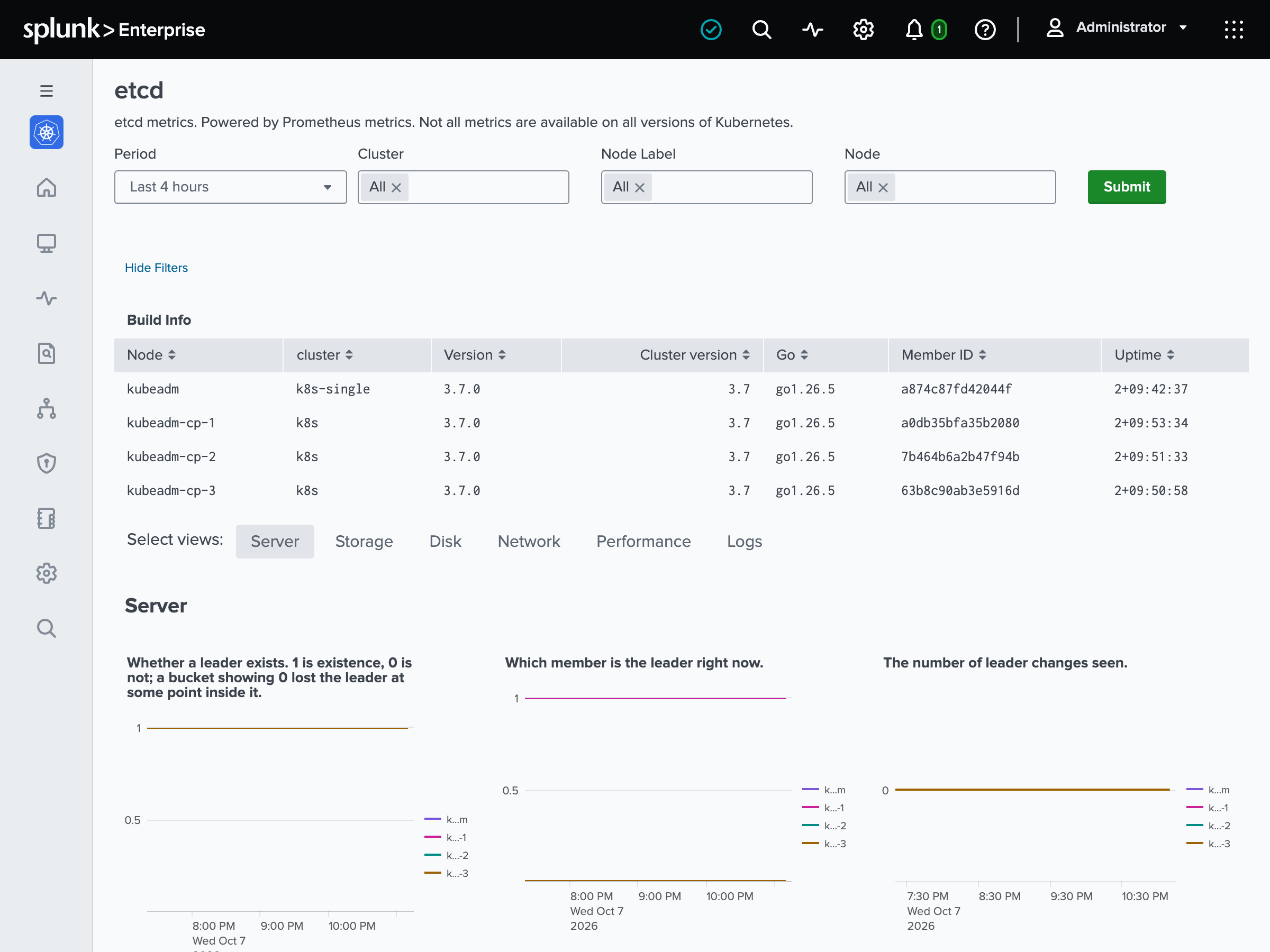Open the notifications bell icon
The image size is (1270, 952).
[x=914, y=29]
